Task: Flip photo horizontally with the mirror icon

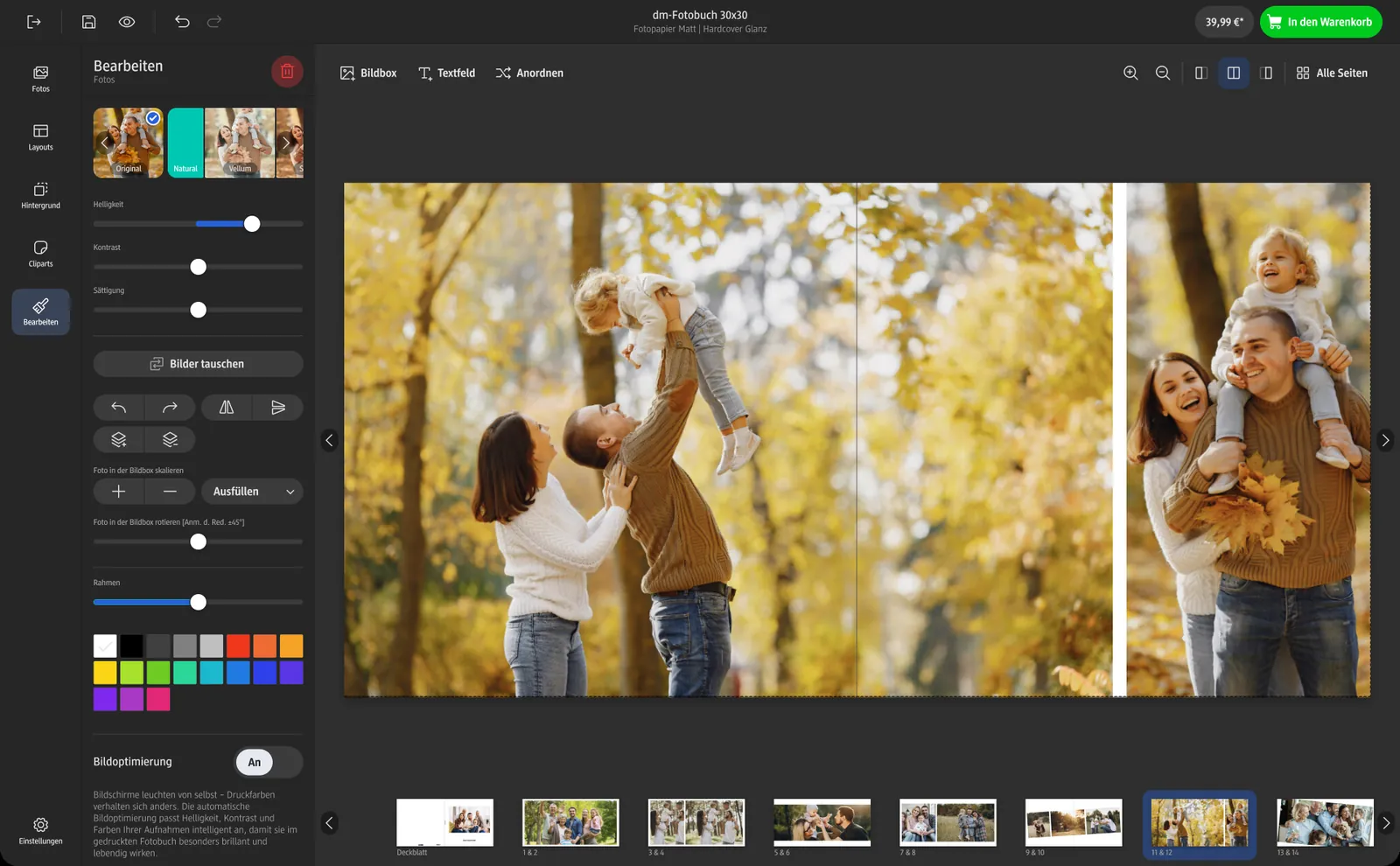Action: point(227,408)
